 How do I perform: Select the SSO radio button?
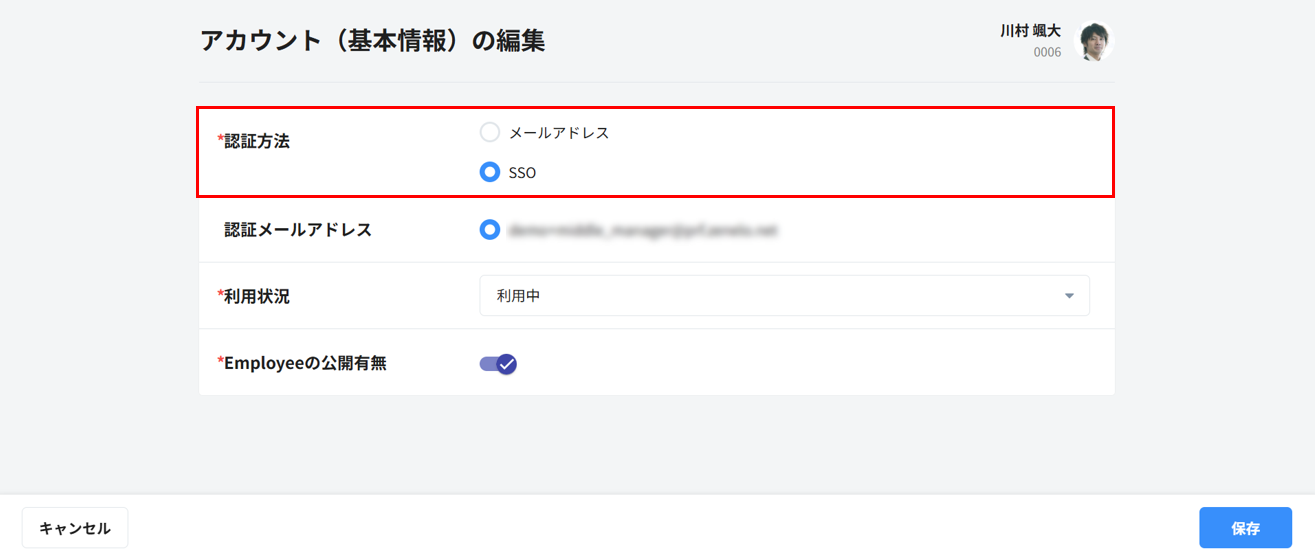click(x=490, y=173)
